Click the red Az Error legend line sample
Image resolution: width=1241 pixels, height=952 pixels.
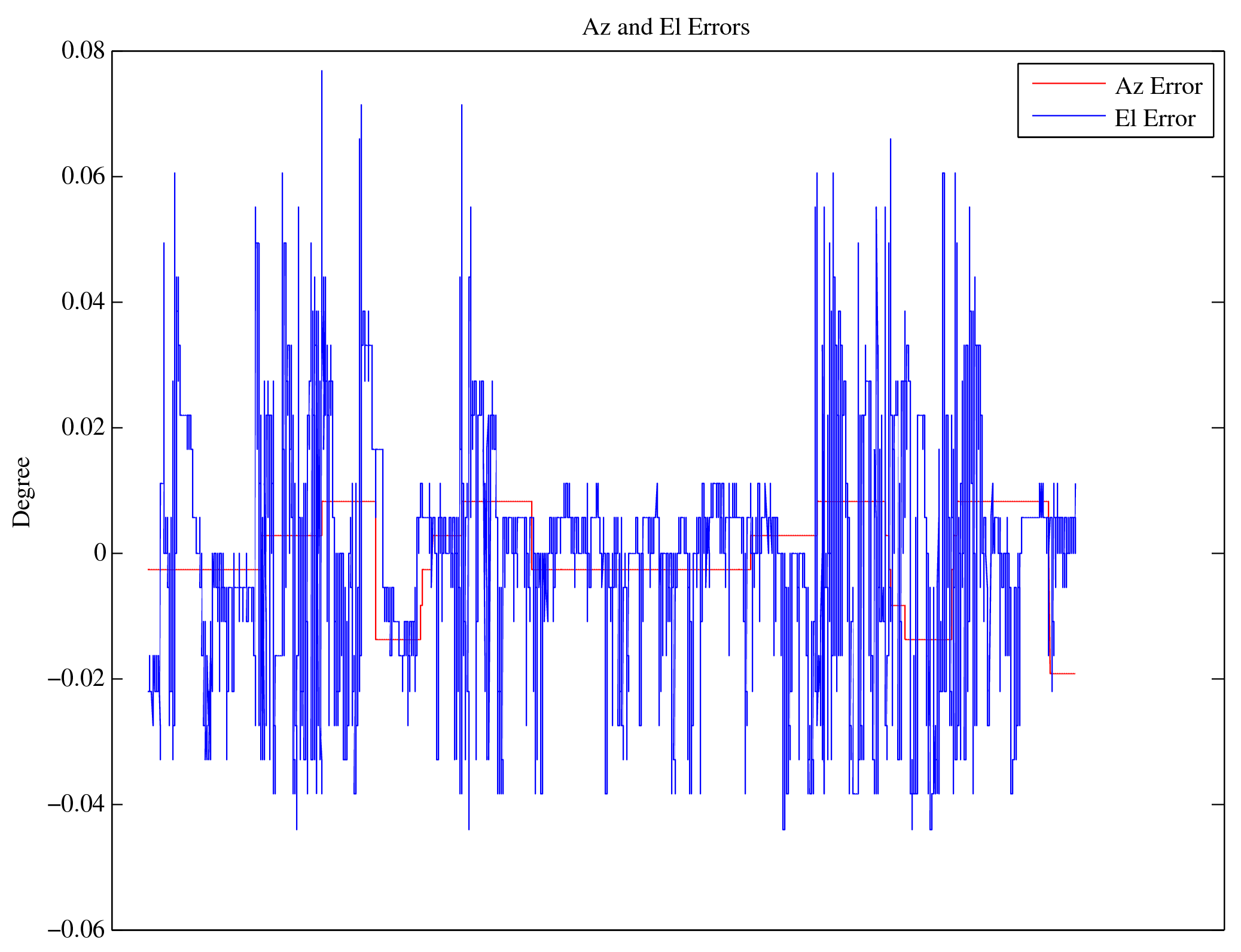pyautogui.click(x=1068, y=84)
